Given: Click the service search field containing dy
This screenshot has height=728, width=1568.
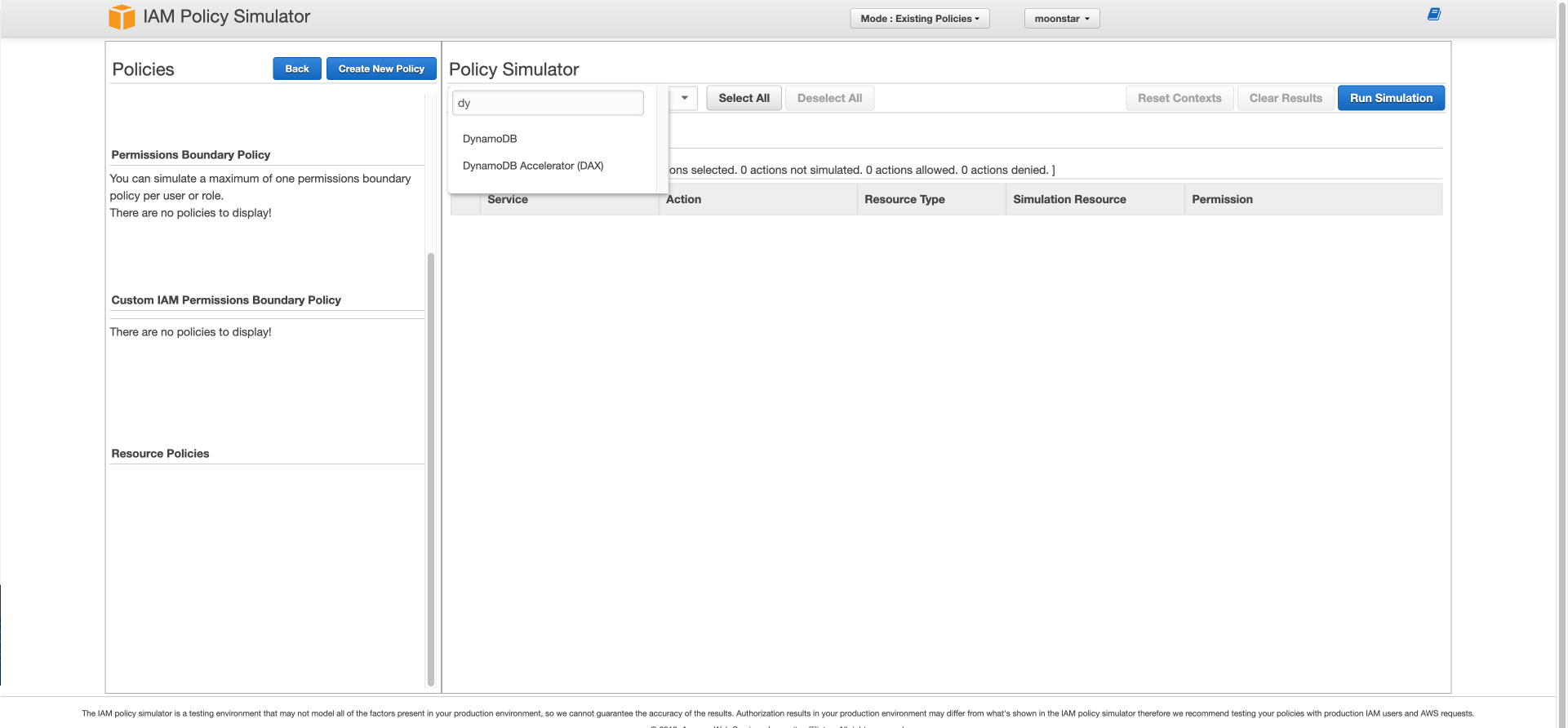Looking at the screenshot, I should point(548,103).
